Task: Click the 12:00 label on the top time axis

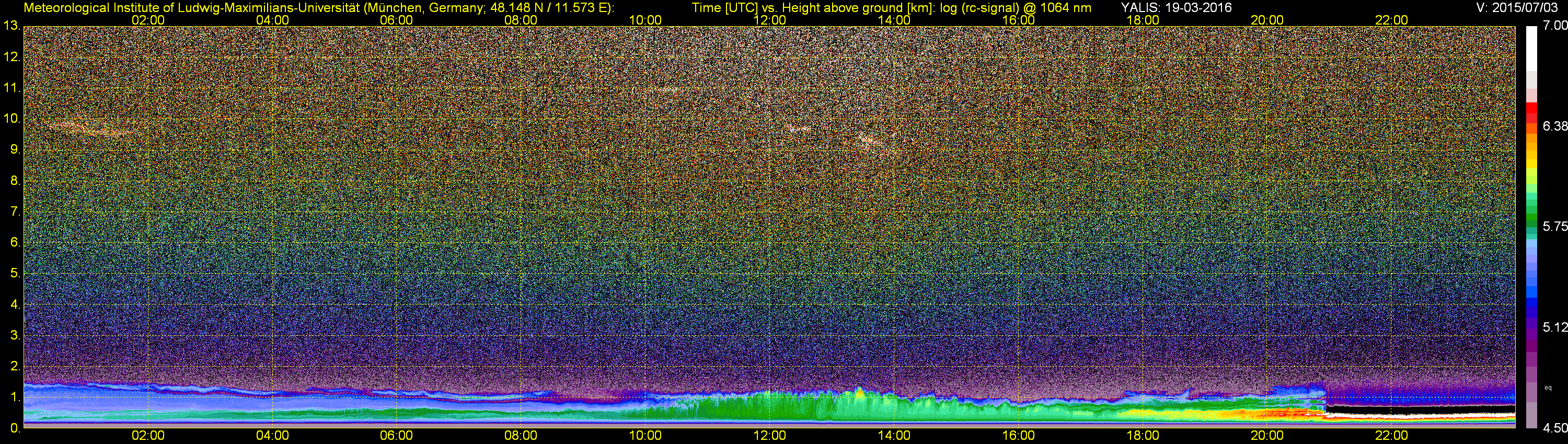Action: 769,20
